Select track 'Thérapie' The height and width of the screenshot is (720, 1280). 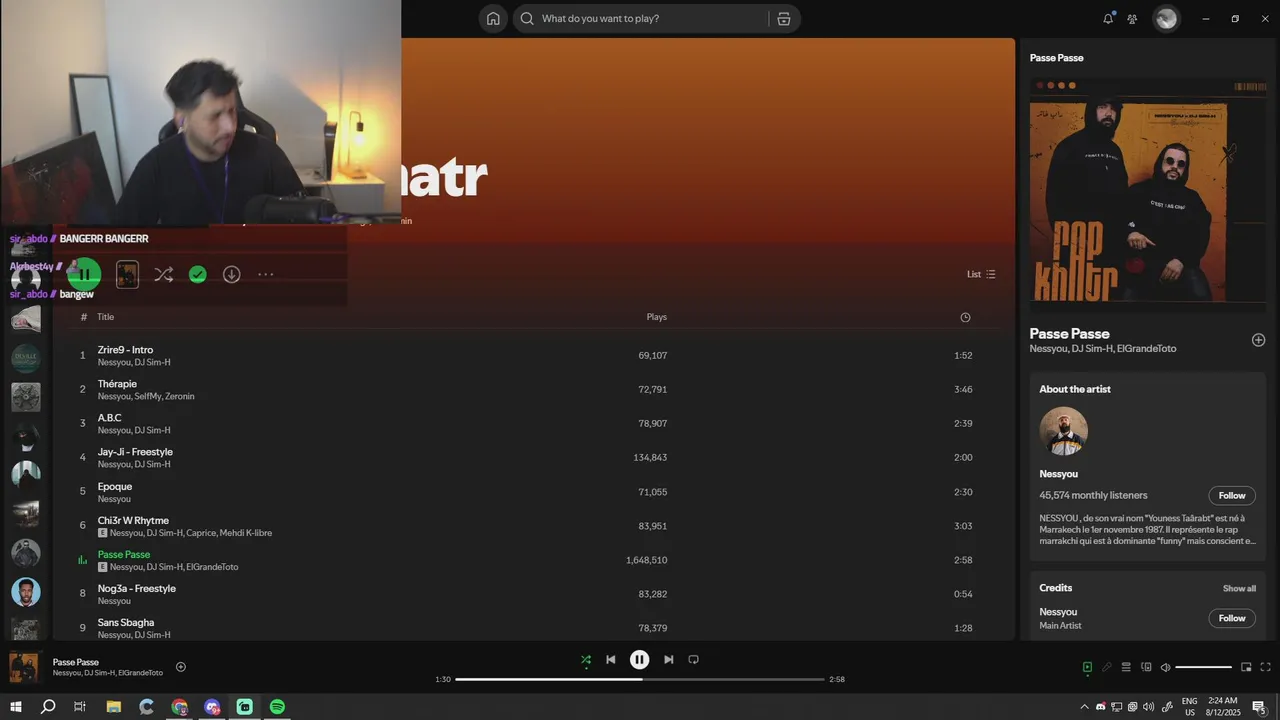[117, 384]
